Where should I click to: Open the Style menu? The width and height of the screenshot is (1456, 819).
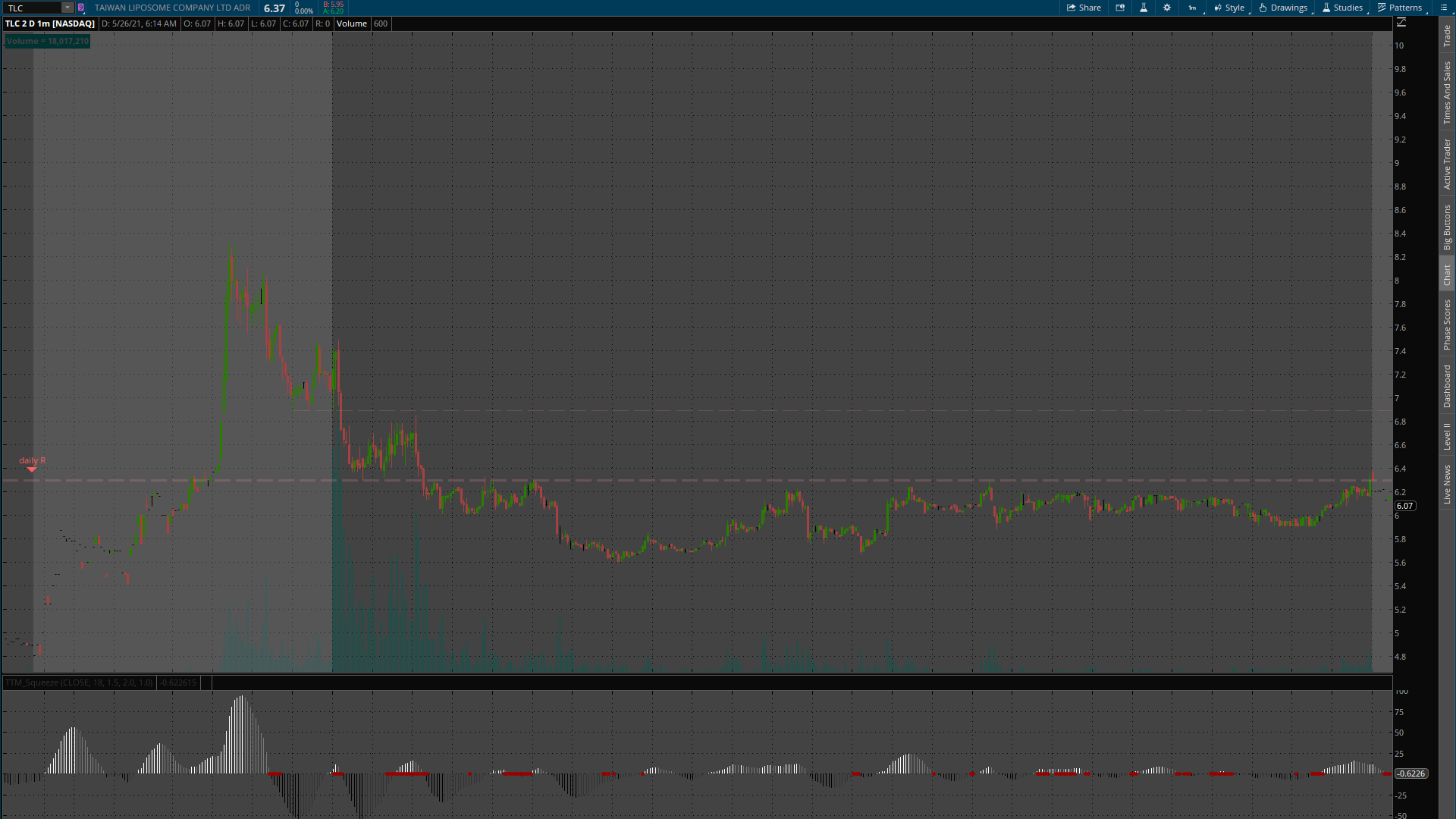pos(1229,8)
